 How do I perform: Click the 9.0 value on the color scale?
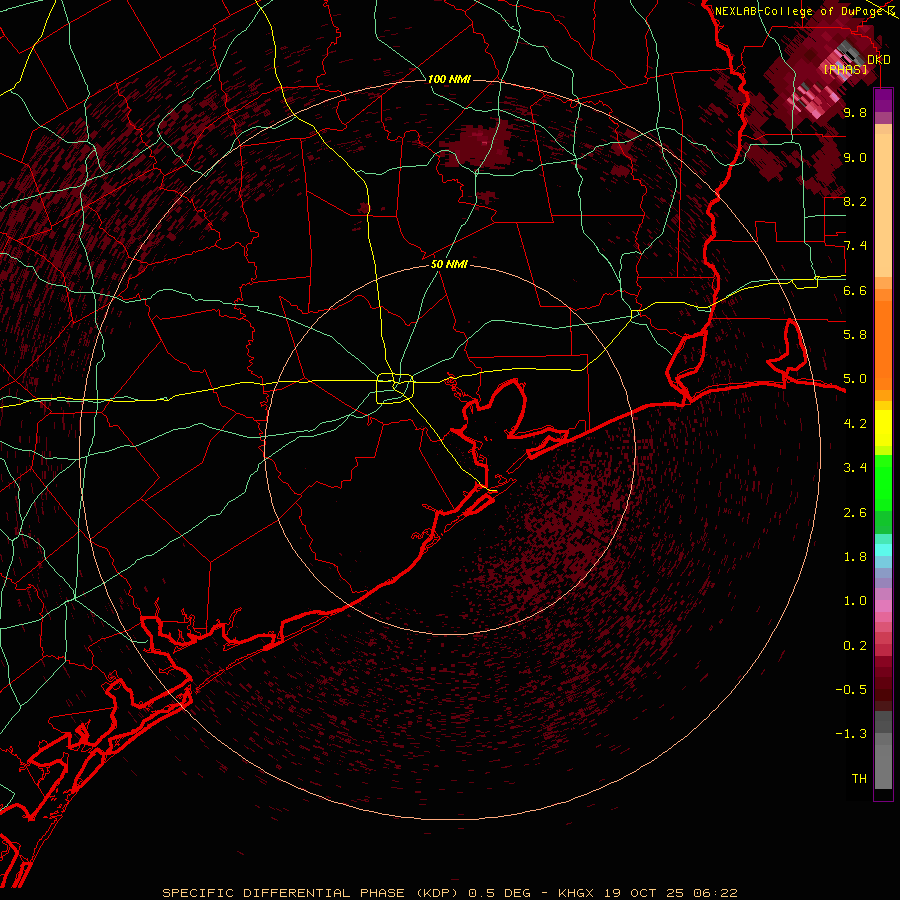point(855,157)
